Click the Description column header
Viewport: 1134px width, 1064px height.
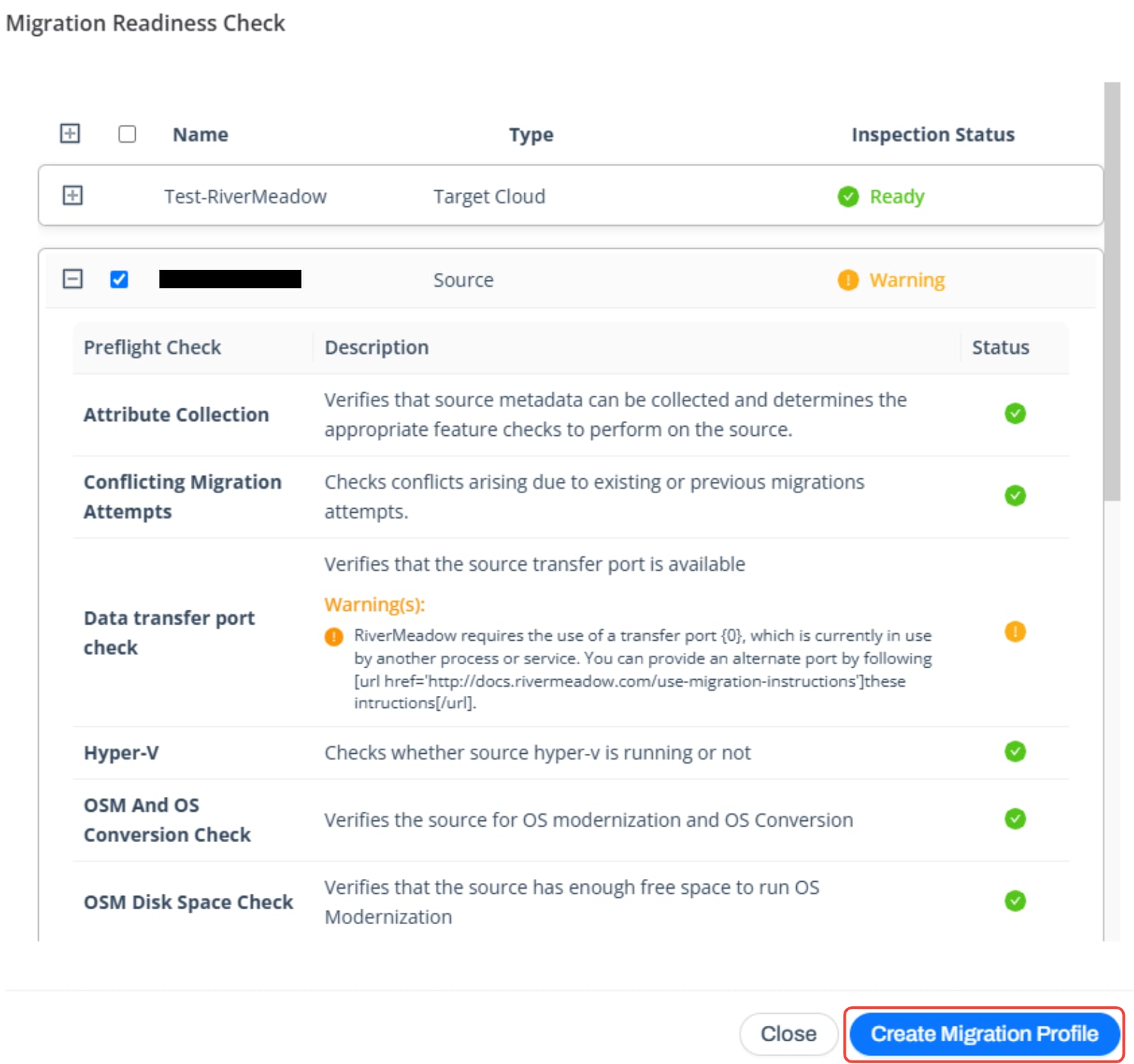click(377, 347)
